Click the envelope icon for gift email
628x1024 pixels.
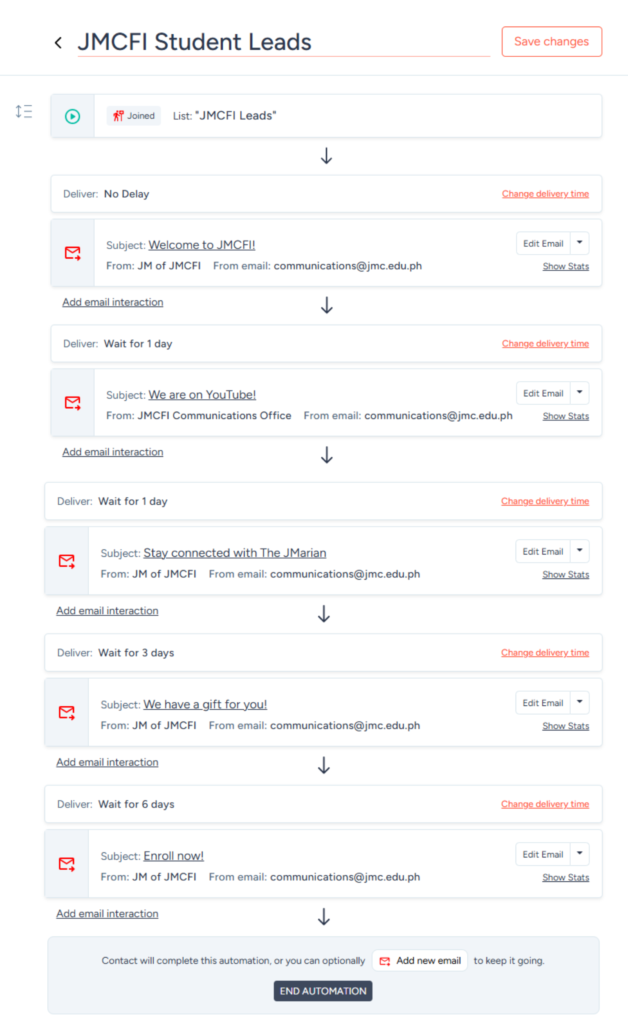pos(67,712)
